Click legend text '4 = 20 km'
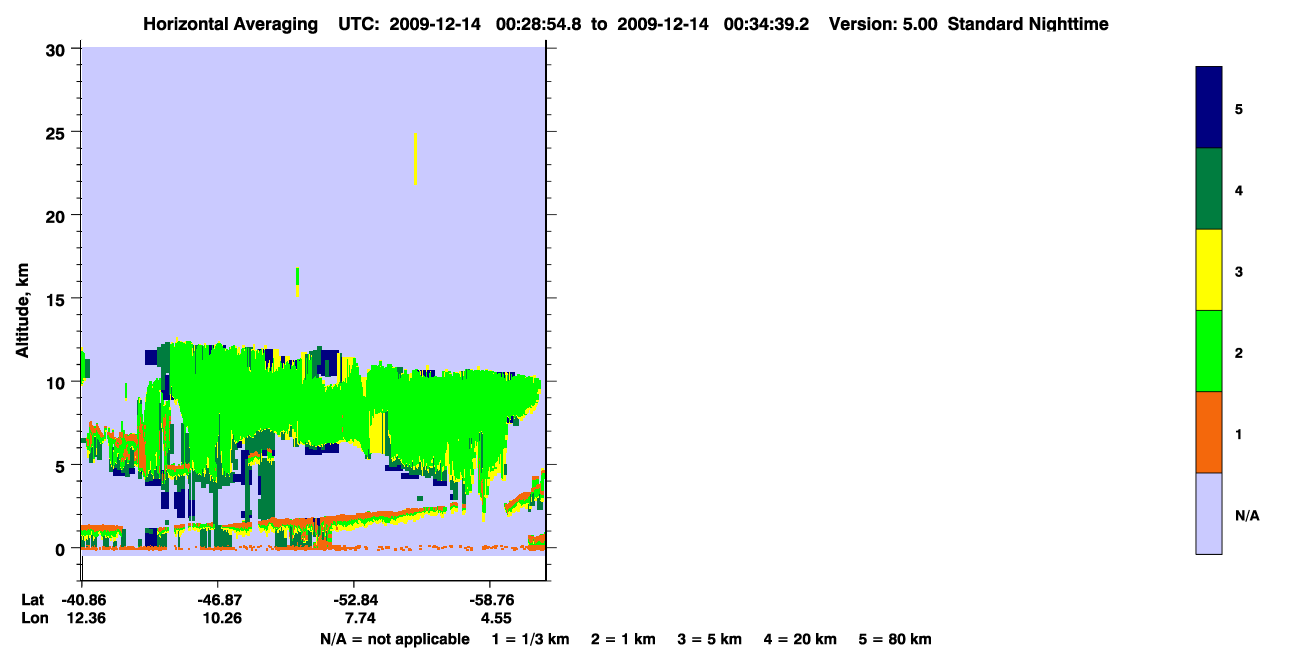Viewport: 1300px width, 667px height. (x=801, y=639)
